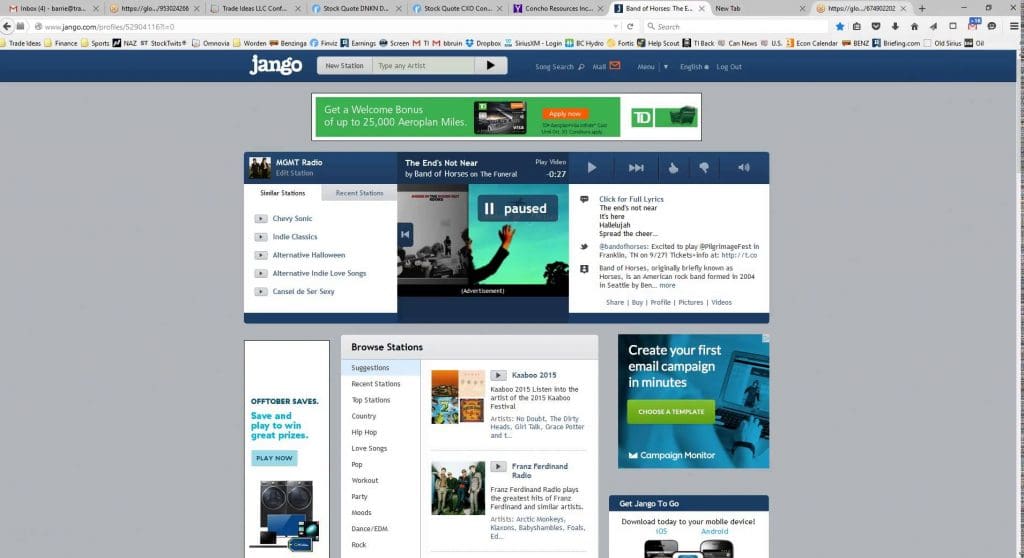Click Choose a Template ad button
This screenshot has width=1024, height=558.
(x=671, y=412)
